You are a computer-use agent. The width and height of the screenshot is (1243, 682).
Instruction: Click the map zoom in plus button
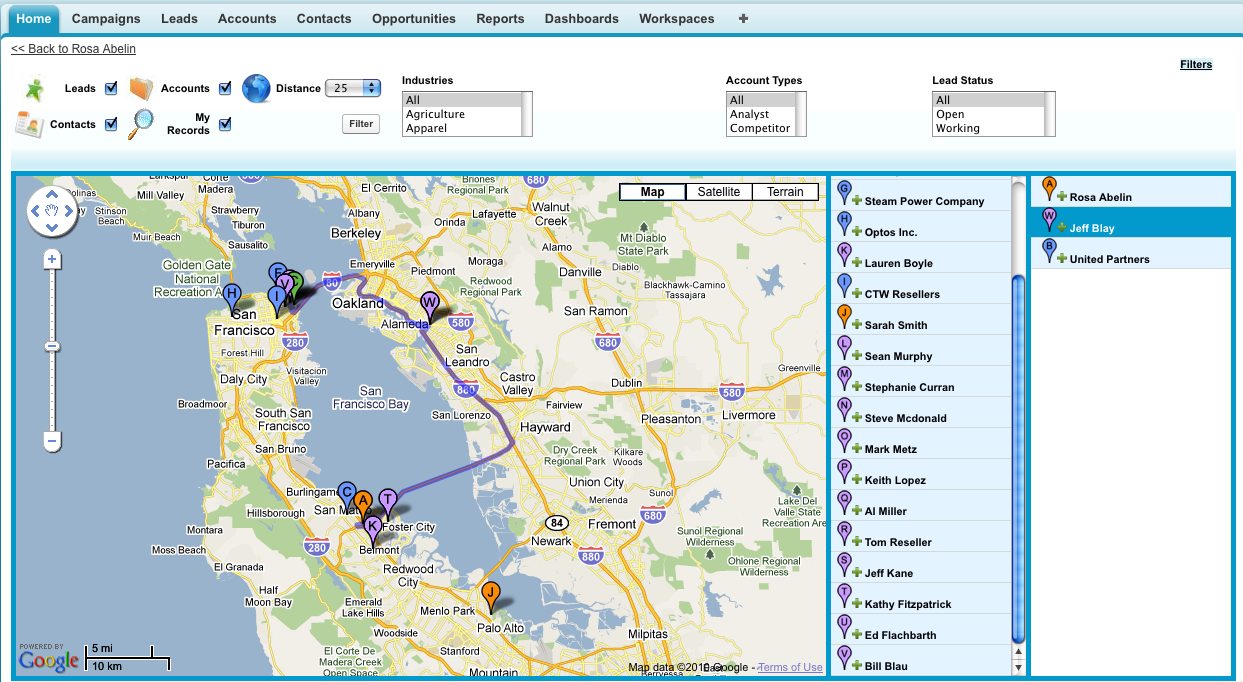tap(53, 260)
